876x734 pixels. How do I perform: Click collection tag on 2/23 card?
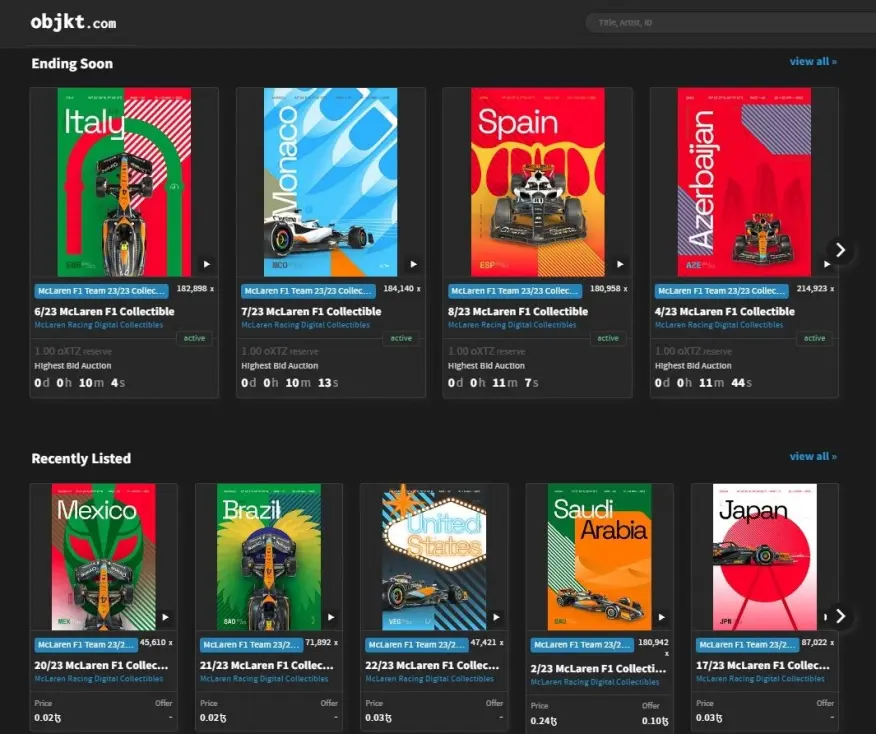(582, 645)
